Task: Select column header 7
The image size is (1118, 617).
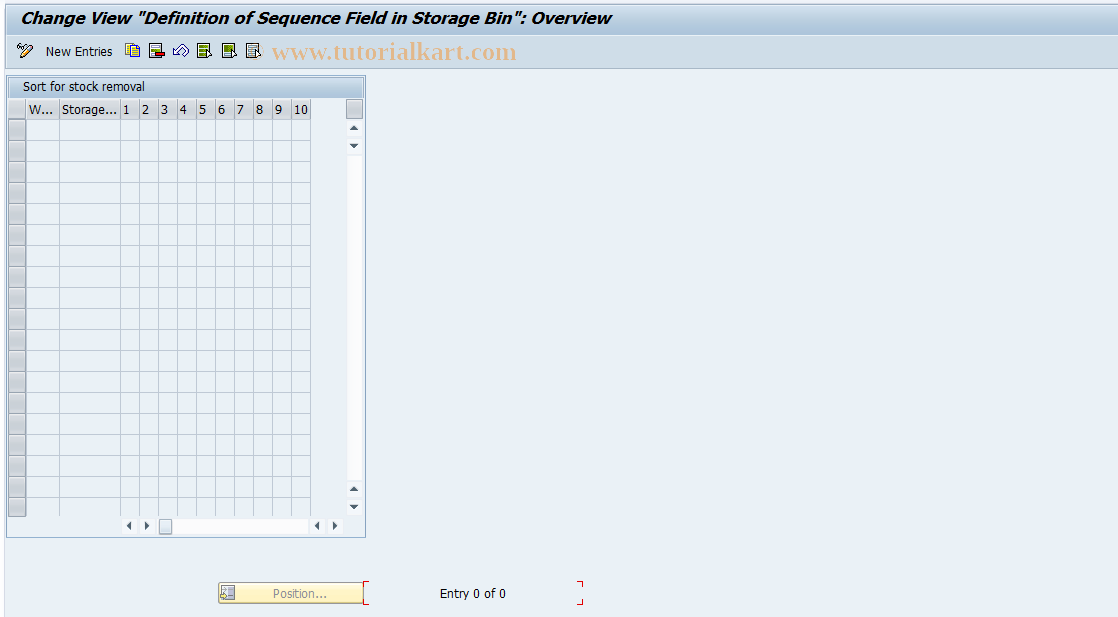Action: click(x=244, y=109)
